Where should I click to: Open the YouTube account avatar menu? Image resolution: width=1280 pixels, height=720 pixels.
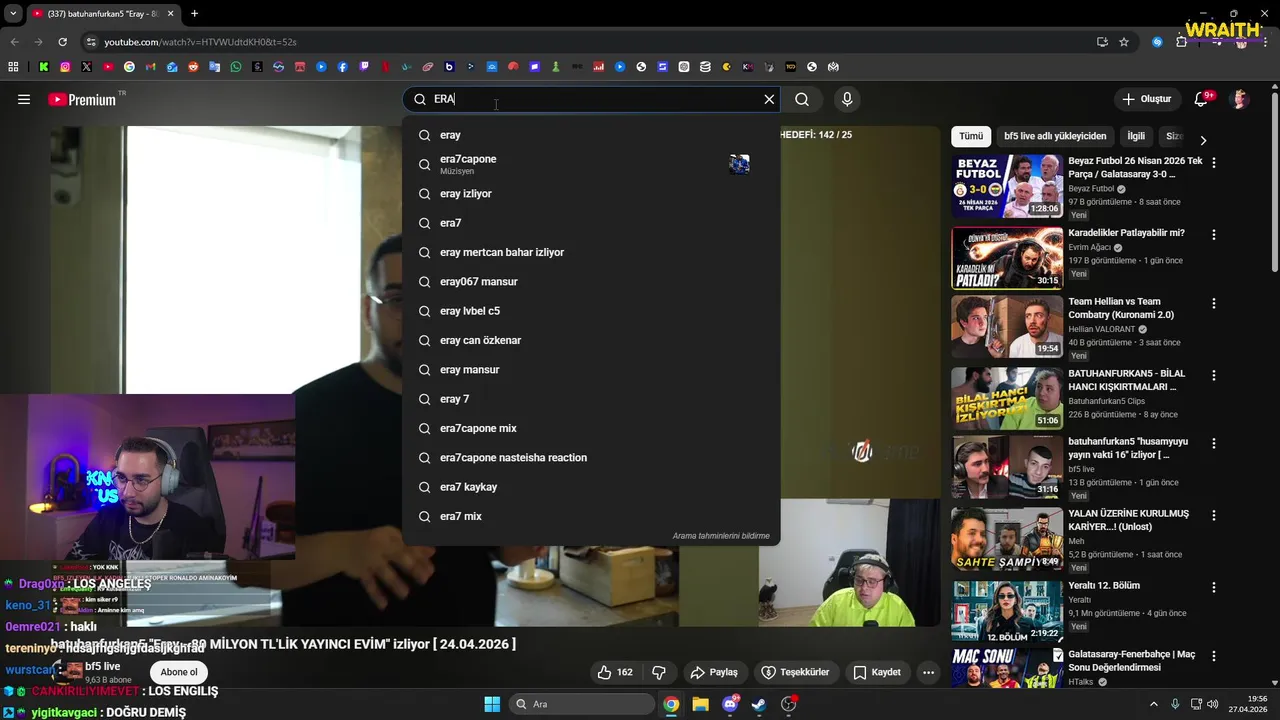click(x=1240, y=99)
